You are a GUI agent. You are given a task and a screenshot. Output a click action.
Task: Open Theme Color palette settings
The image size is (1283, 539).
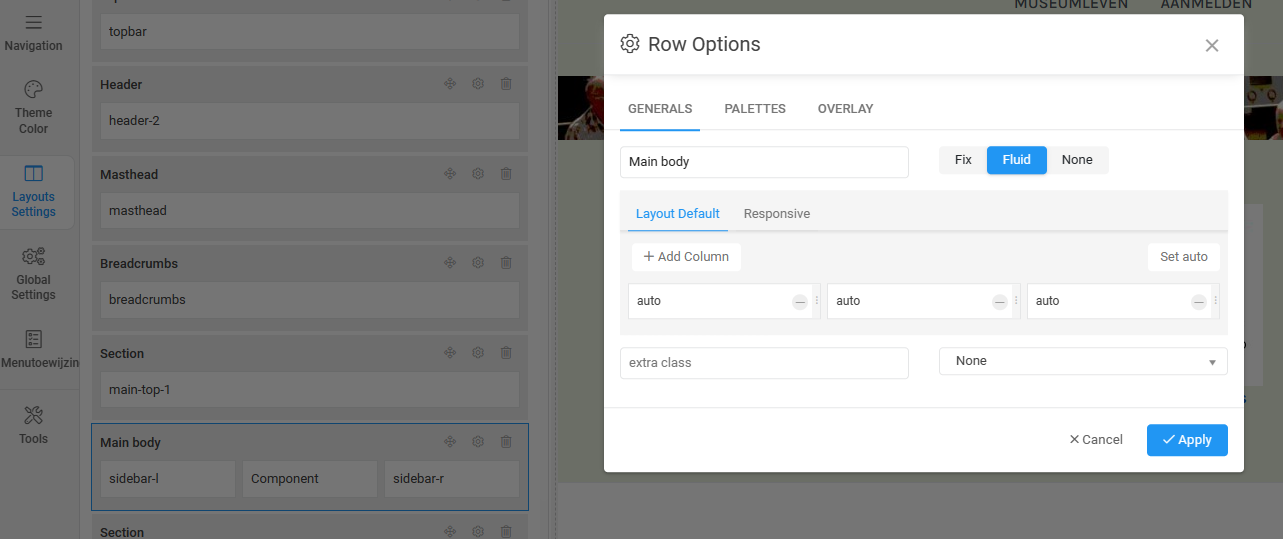click(x=33, y=106)
